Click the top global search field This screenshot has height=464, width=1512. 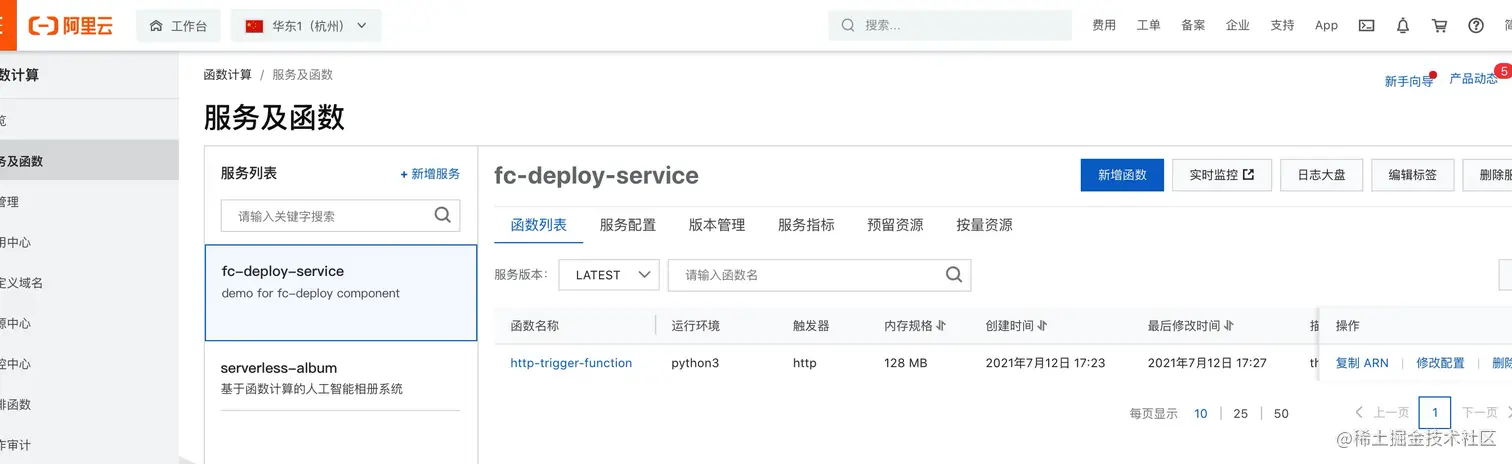[x=950, y=26]
